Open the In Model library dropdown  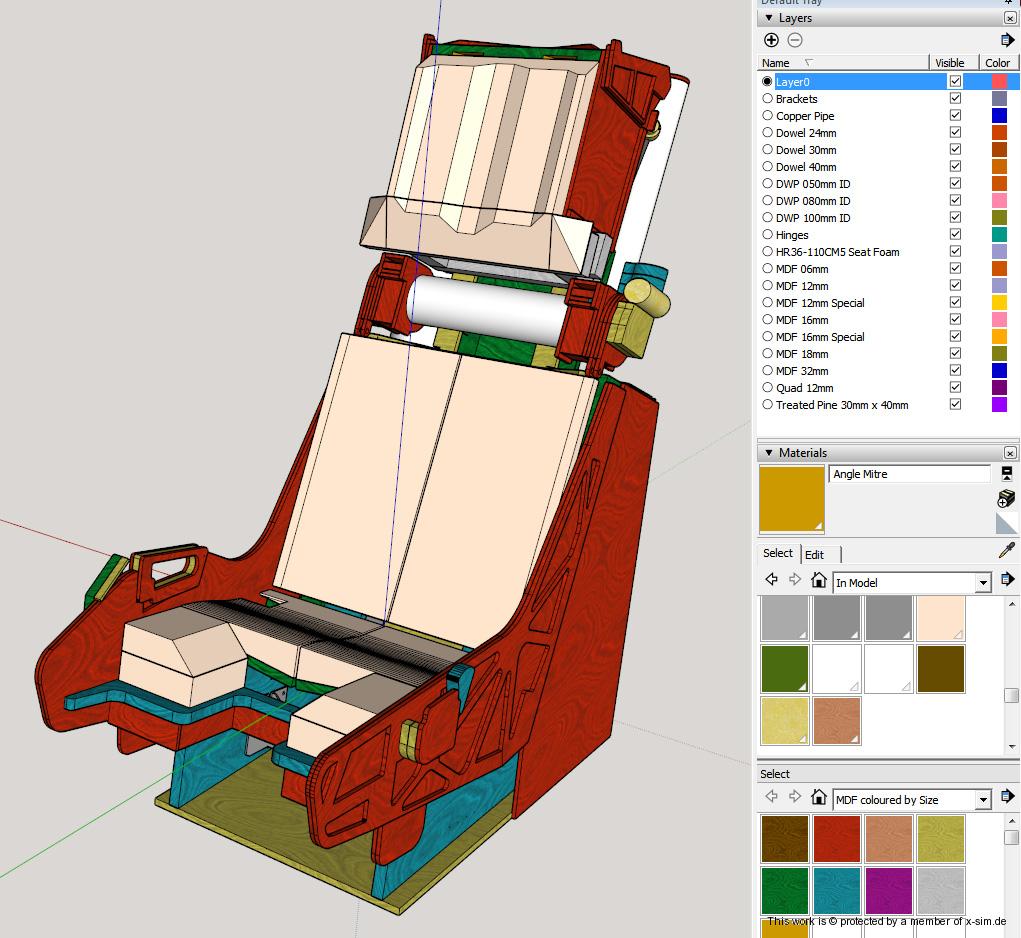pyautogui.click(x=982, y=583)
